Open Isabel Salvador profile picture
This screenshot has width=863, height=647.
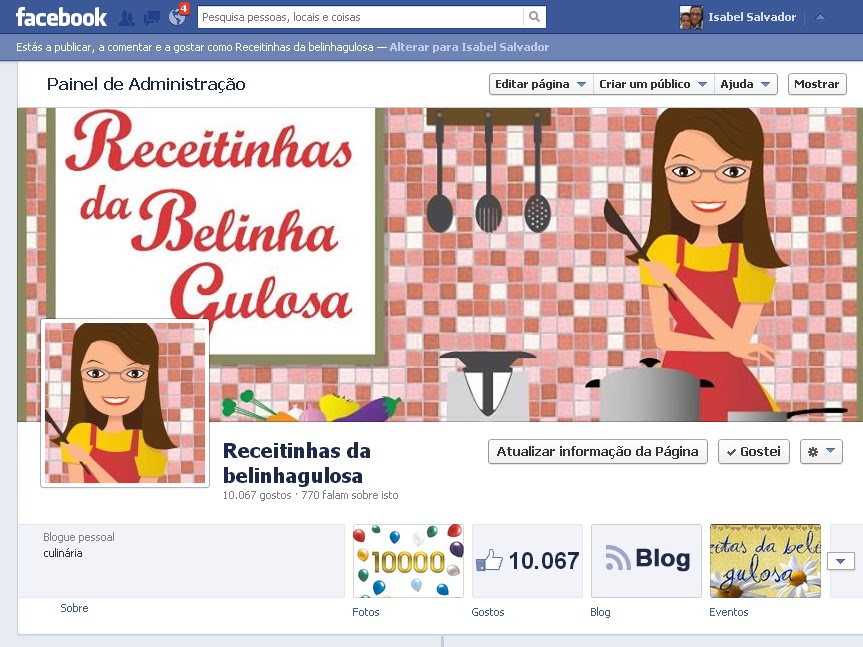click(x=691, y=17)
